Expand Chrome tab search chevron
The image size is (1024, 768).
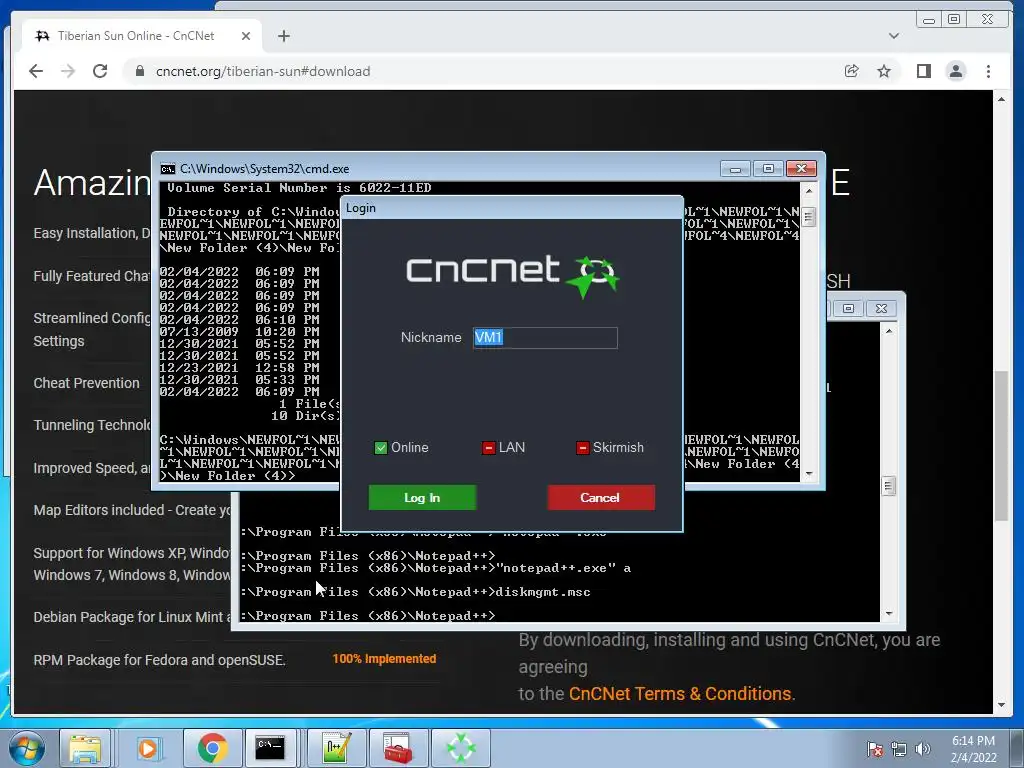(x=894, y=36)
